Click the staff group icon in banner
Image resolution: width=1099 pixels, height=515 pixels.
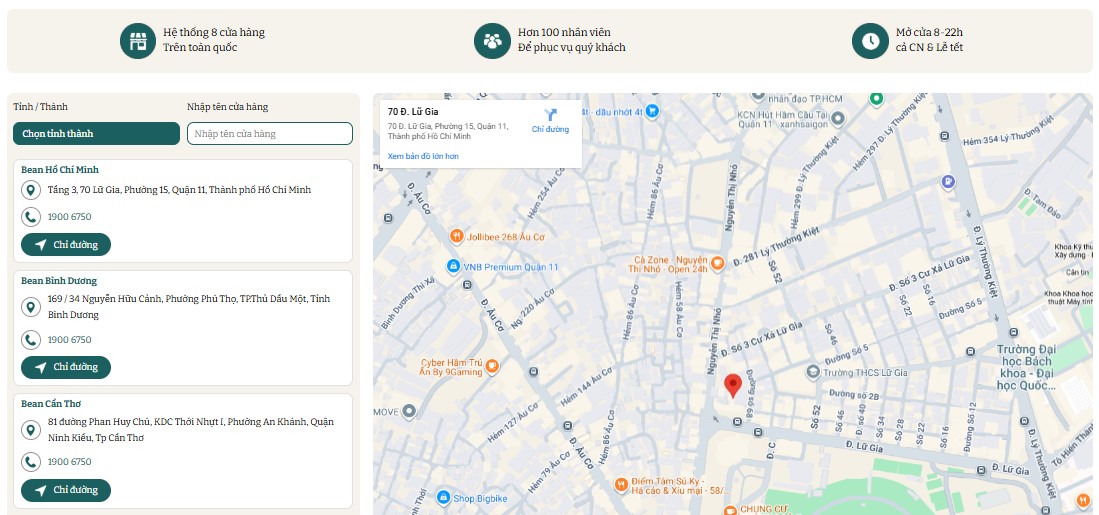click(x=492, y=41)
